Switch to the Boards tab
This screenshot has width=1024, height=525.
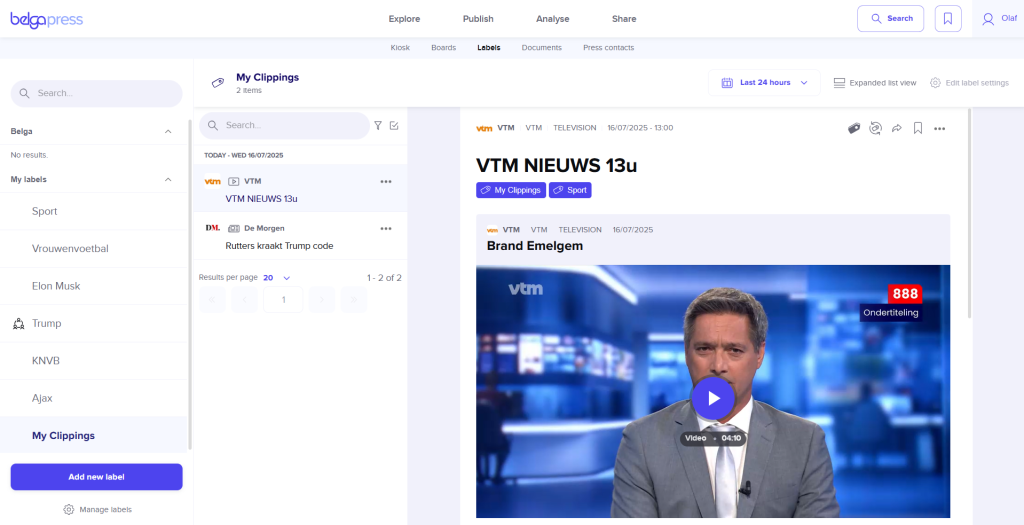click(x=443, y=48)
